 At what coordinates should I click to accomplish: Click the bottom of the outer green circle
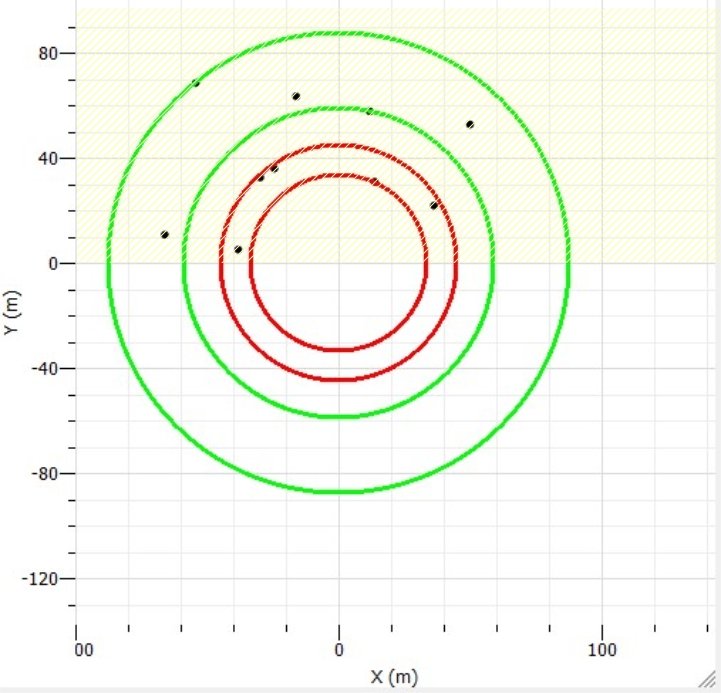click(339, 491)
